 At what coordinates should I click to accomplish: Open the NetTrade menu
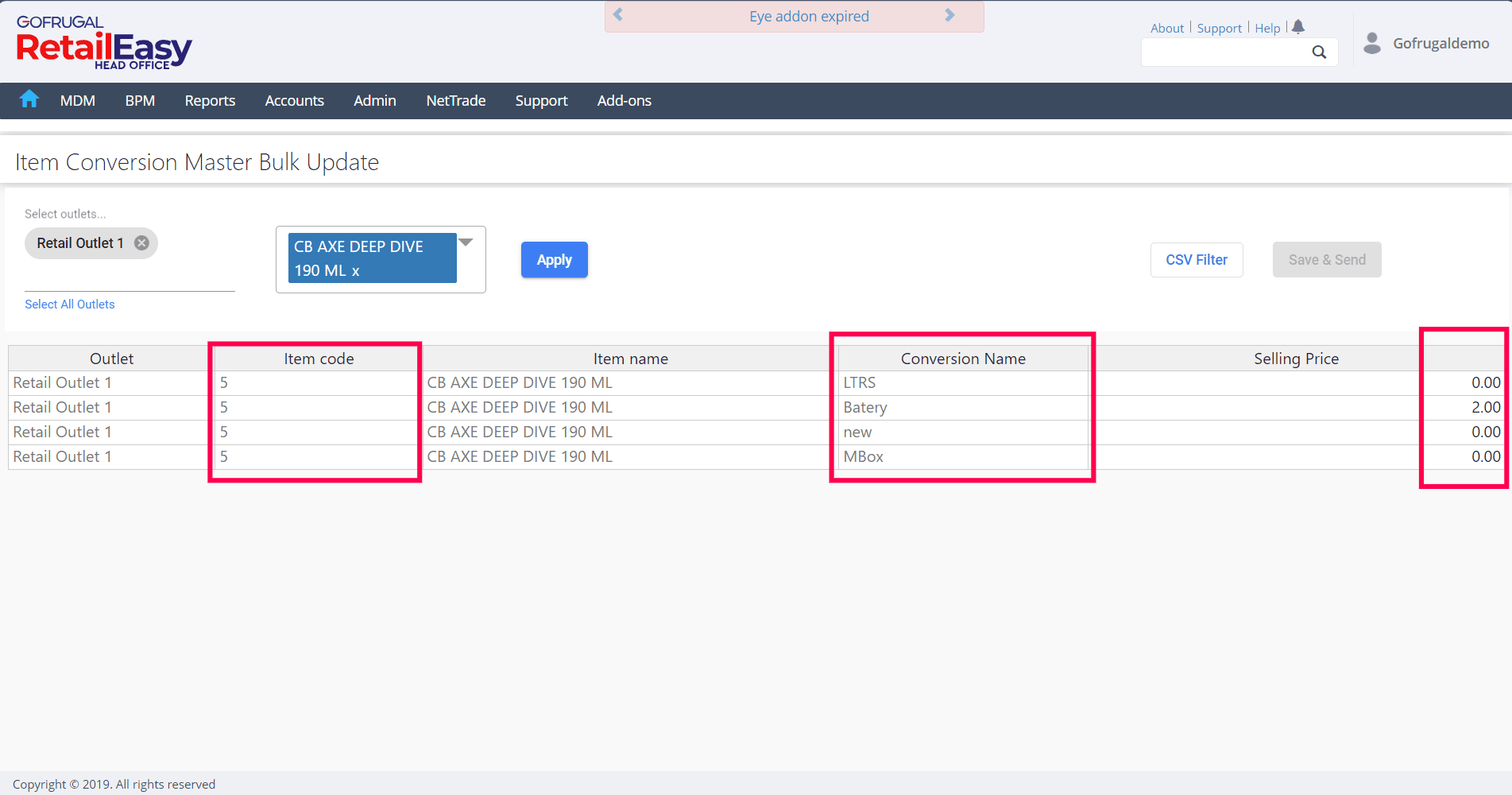coord(456,101)
